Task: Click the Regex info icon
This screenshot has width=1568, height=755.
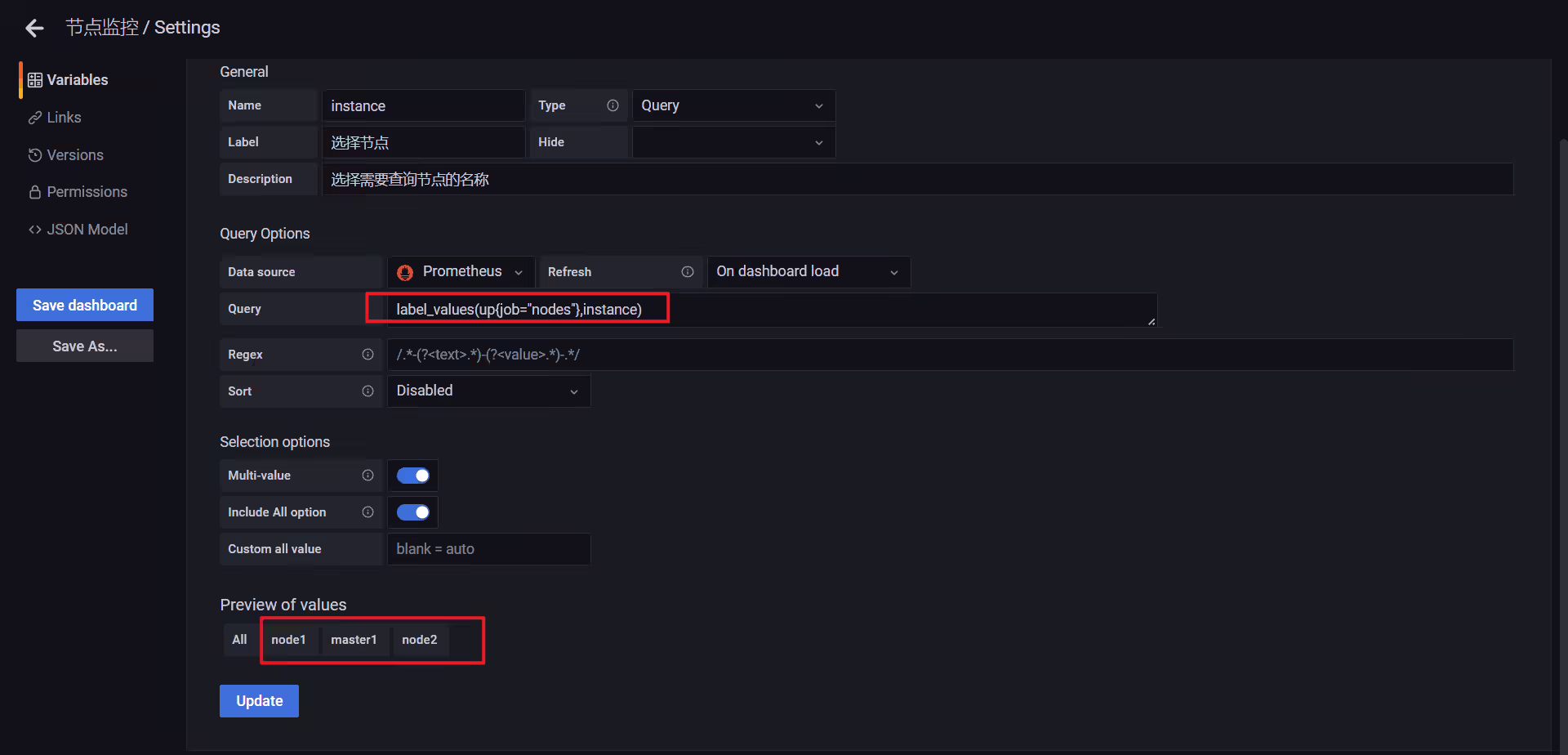Action: pos(367,355)
